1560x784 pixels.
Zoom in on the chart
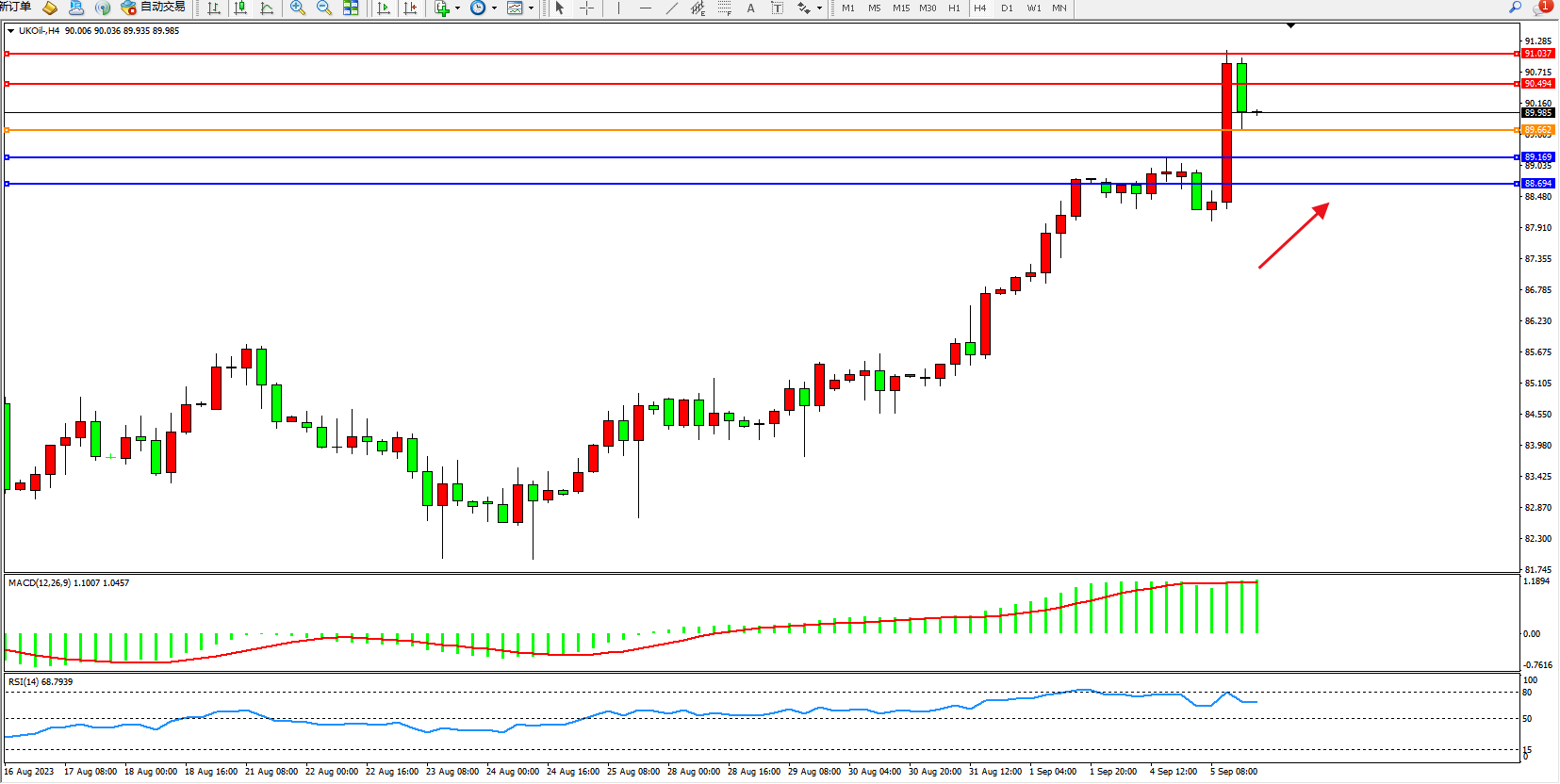(x=298, y=8)
